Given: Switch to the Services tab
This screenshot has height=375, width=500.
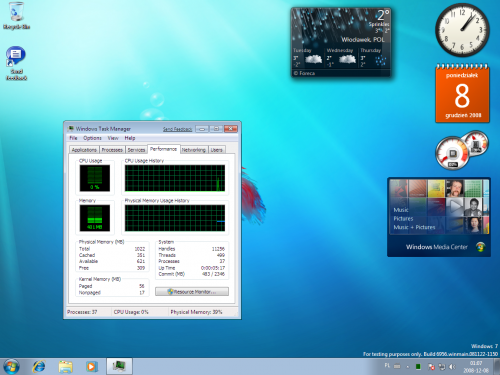Looking at the screenshot, I should 136,150.
